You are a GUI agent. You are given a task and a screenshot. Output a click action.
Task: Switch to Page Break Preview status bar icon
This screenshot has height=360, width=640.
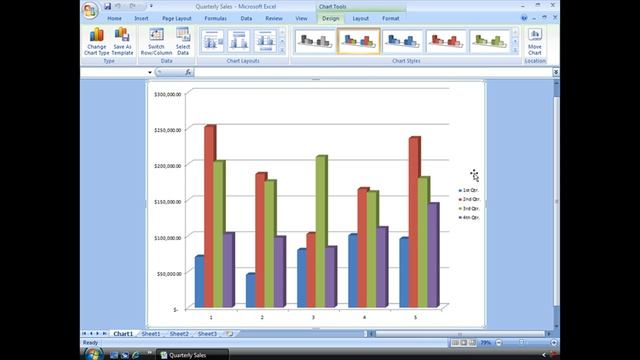(x=472, y=343)
